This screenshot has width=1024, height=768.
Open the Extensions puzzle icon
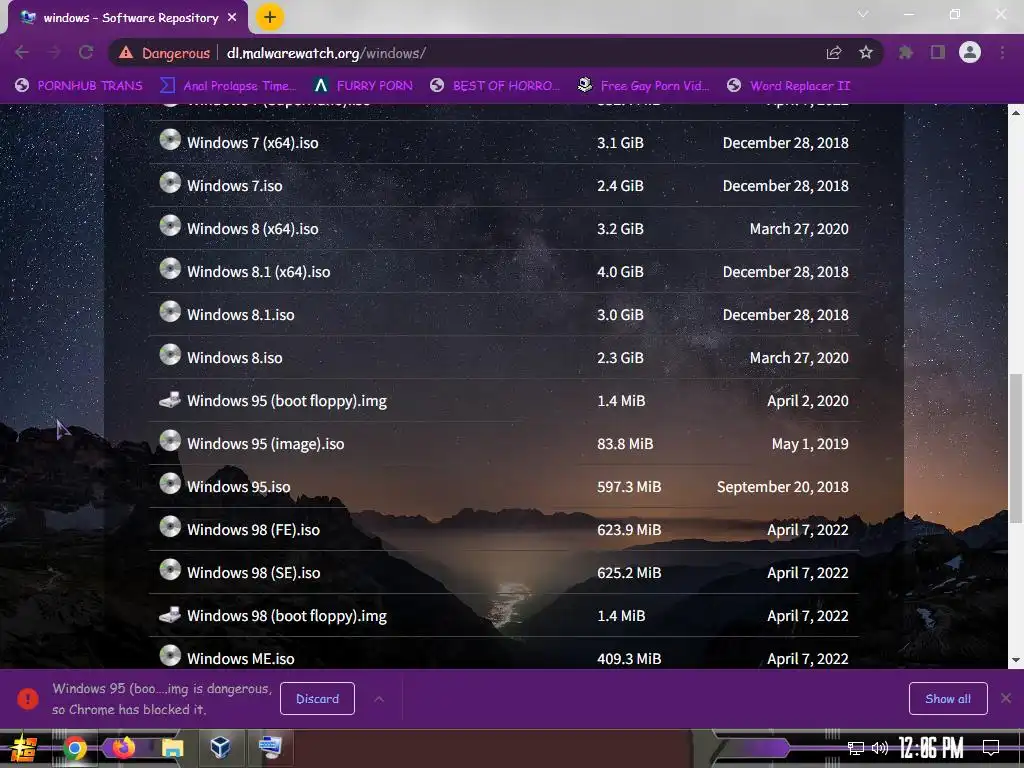coord(906,53)
